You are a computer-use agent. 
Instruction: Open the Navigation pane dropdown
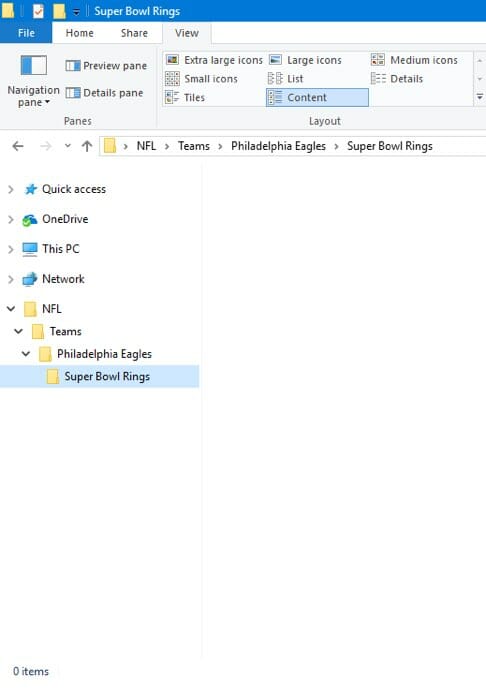34,81
